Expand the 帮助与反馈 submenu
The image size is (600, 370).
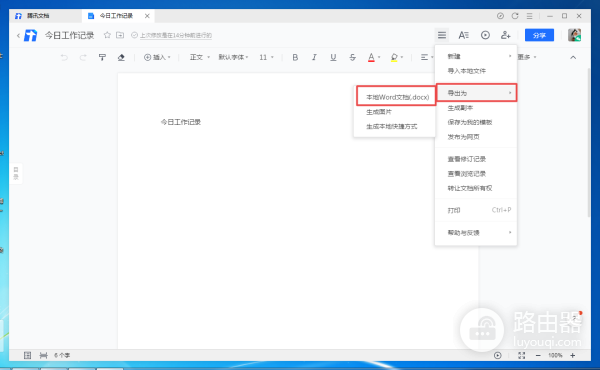tap(476, 233)
